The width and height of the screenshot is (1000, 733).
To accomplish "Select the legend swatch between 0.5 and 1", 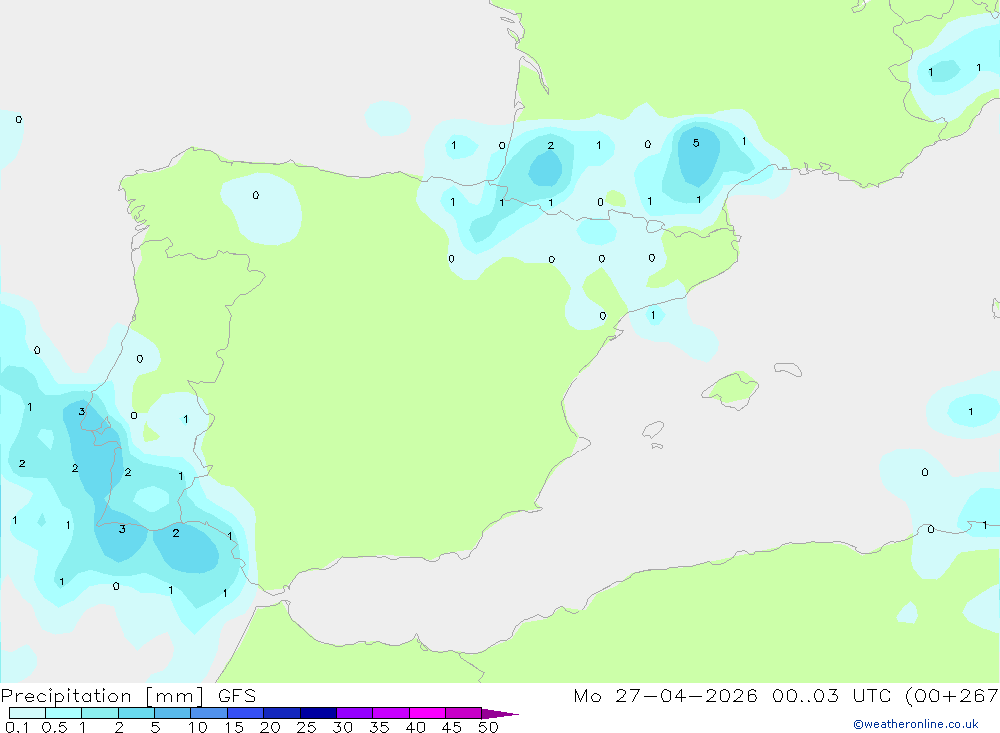I will pos(63,713).
